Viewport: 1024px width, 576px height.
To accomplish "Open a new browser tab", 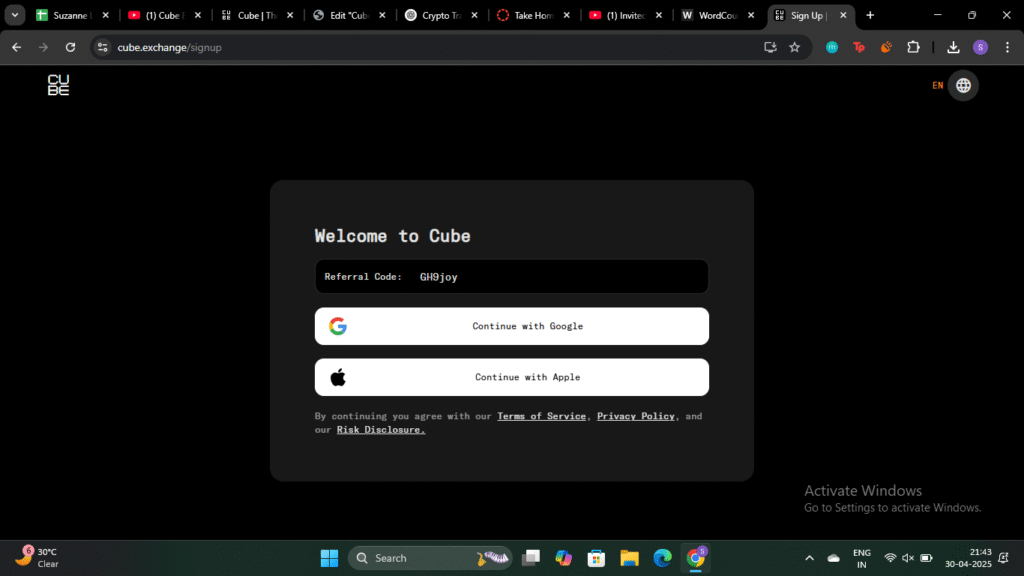I will tap(870, 15).
